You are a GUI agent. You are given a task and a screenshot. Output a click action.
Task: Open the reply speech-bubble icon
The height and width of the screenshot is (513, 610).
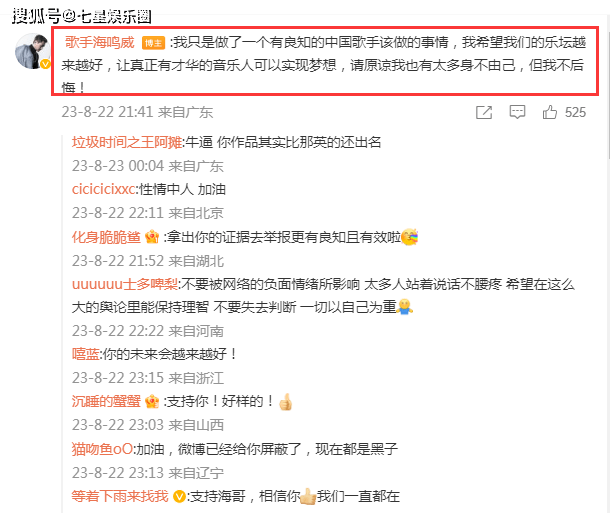(517, 112)
